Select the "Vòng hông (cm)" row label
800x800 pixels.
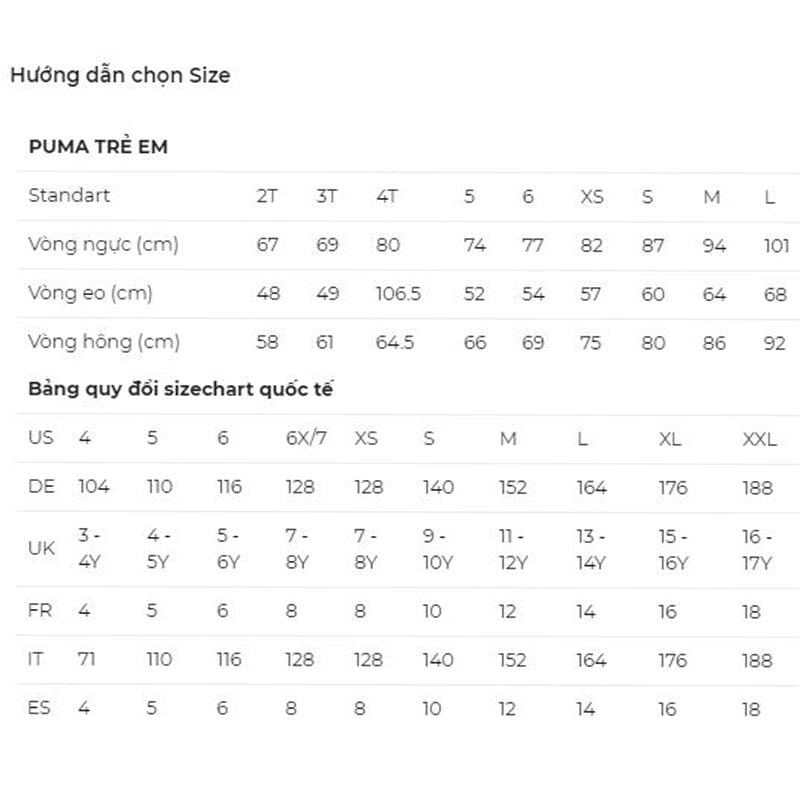pyautogui.click(x=104, y=342)
